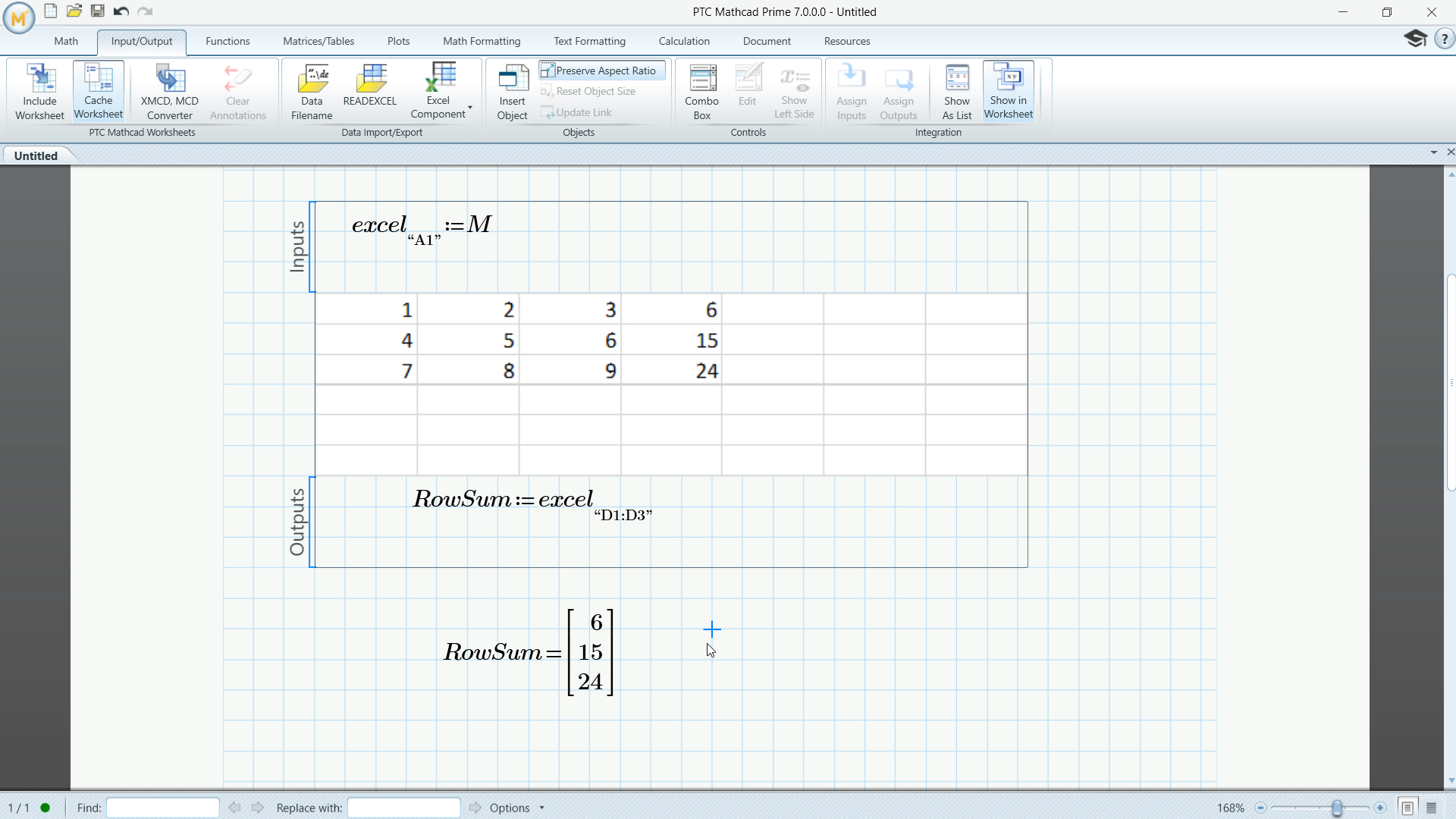Click the scrollbar up arrow
This screenshot has height=819, width=1456.
[x=1451, y=174]
